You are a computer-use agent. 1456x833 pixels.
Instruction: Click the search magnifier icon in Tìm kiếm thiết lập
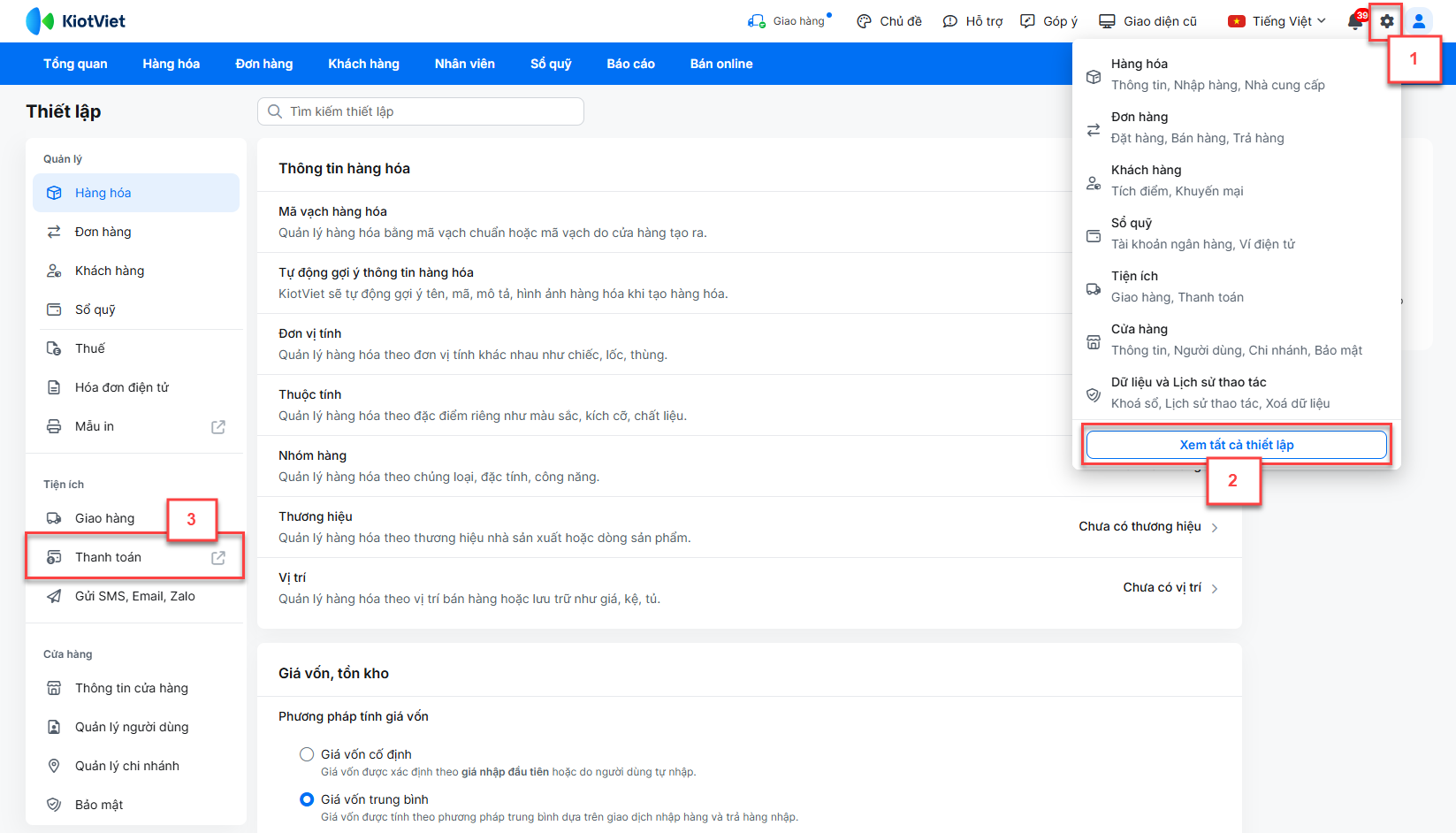tap(275, 111)
